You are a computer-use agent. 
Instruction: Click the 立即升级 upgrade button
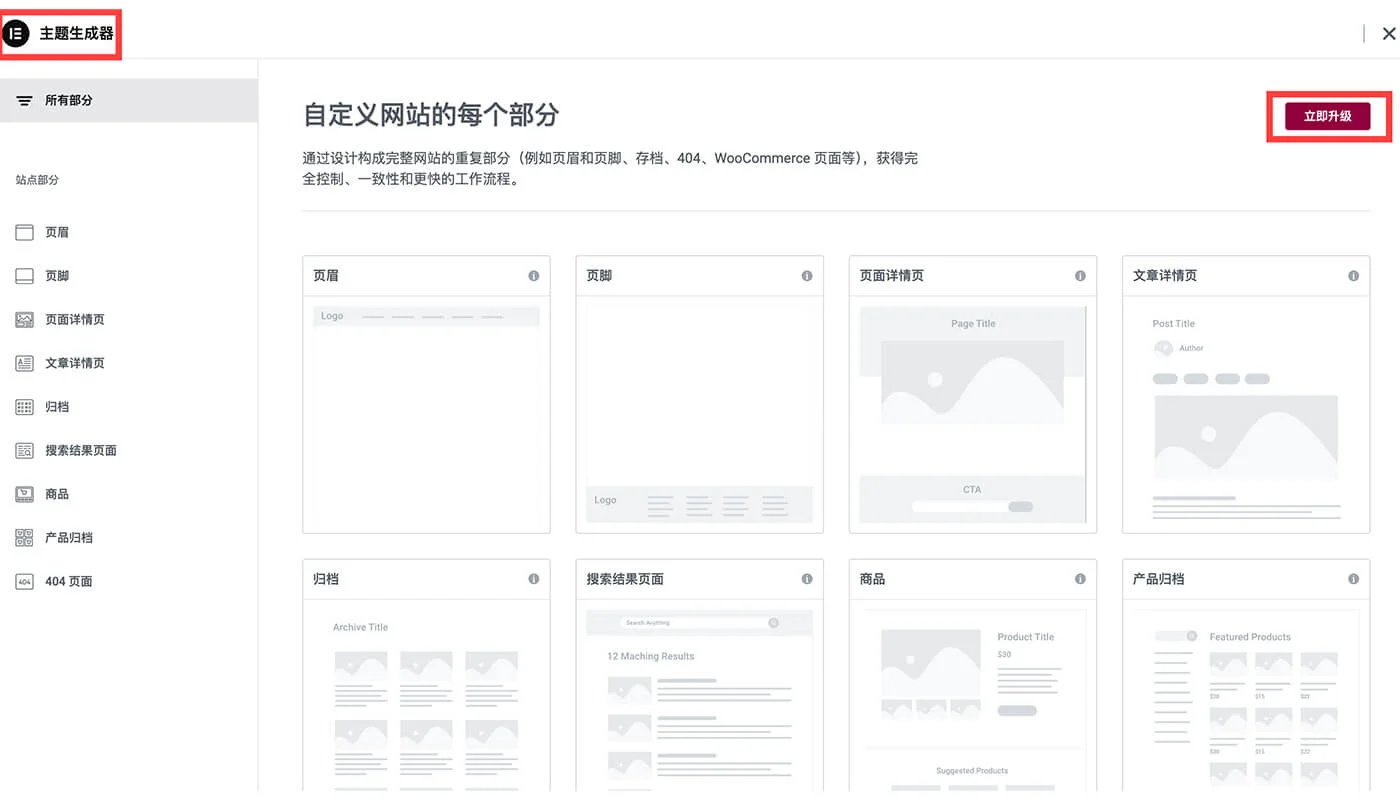point(1327,115)
